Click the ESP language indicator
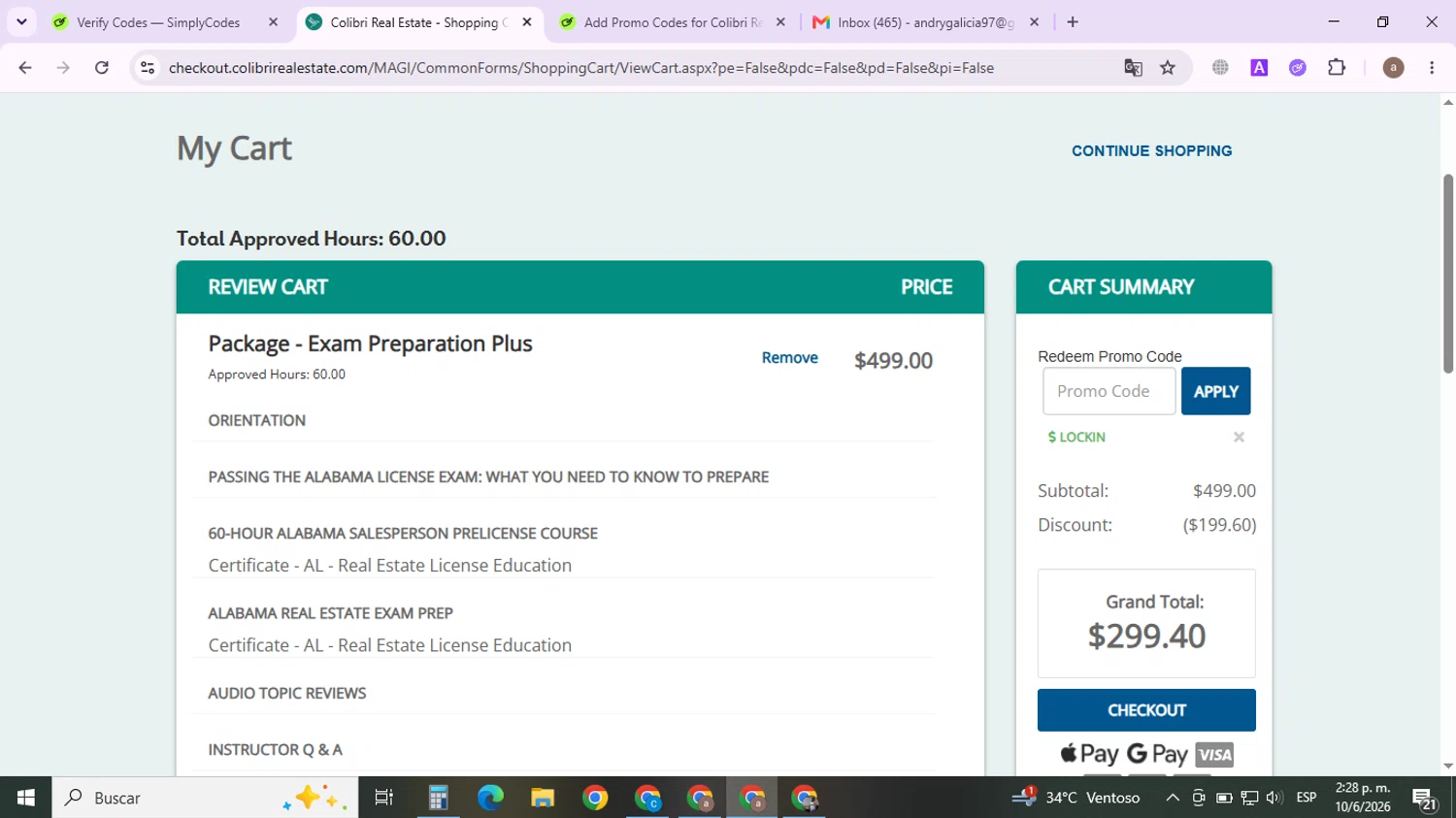Viewport: 1456px width, 818px height. click(x=1307, y=798)
